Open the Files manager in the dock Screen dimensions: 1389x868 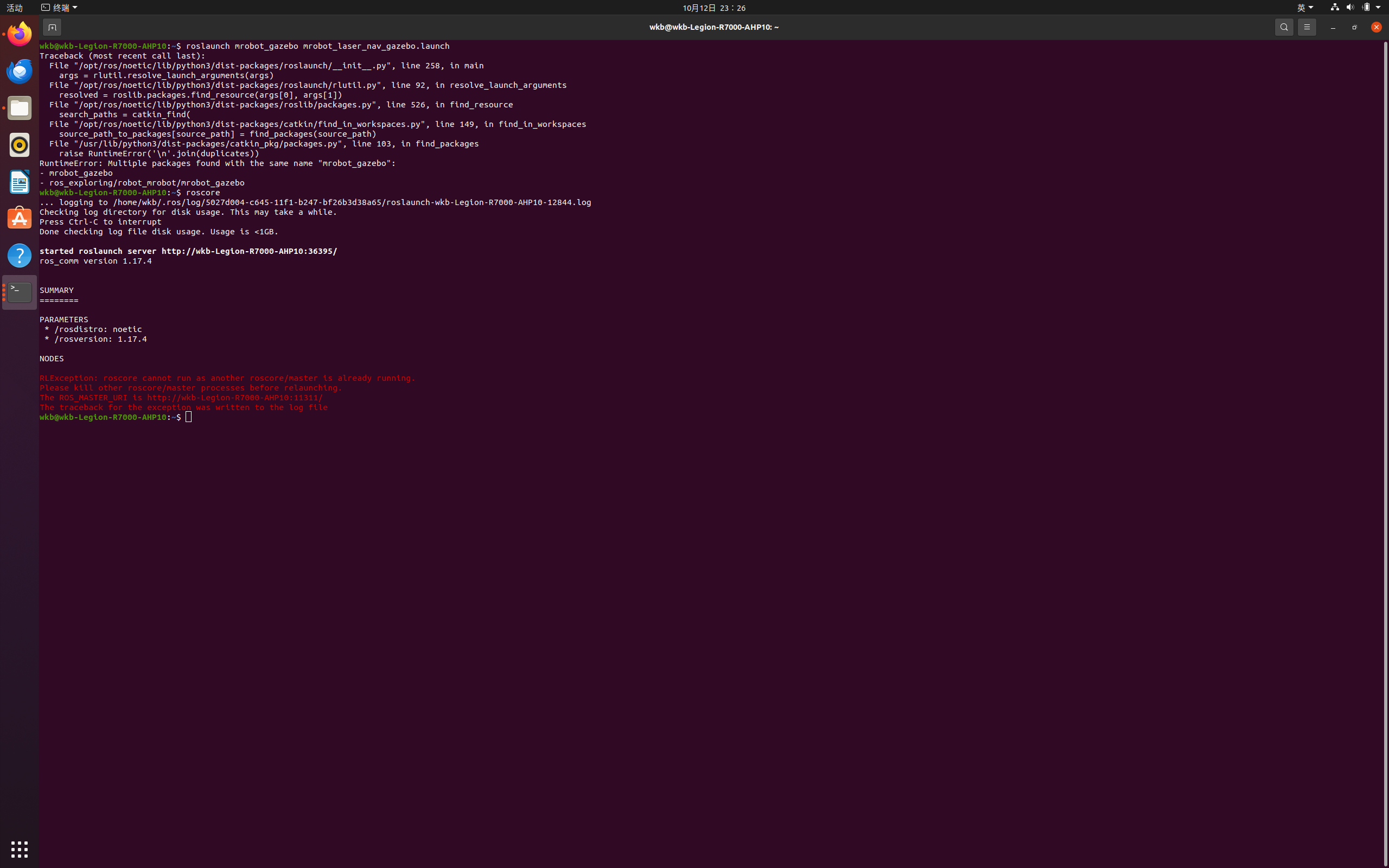(x=20, y=108)
